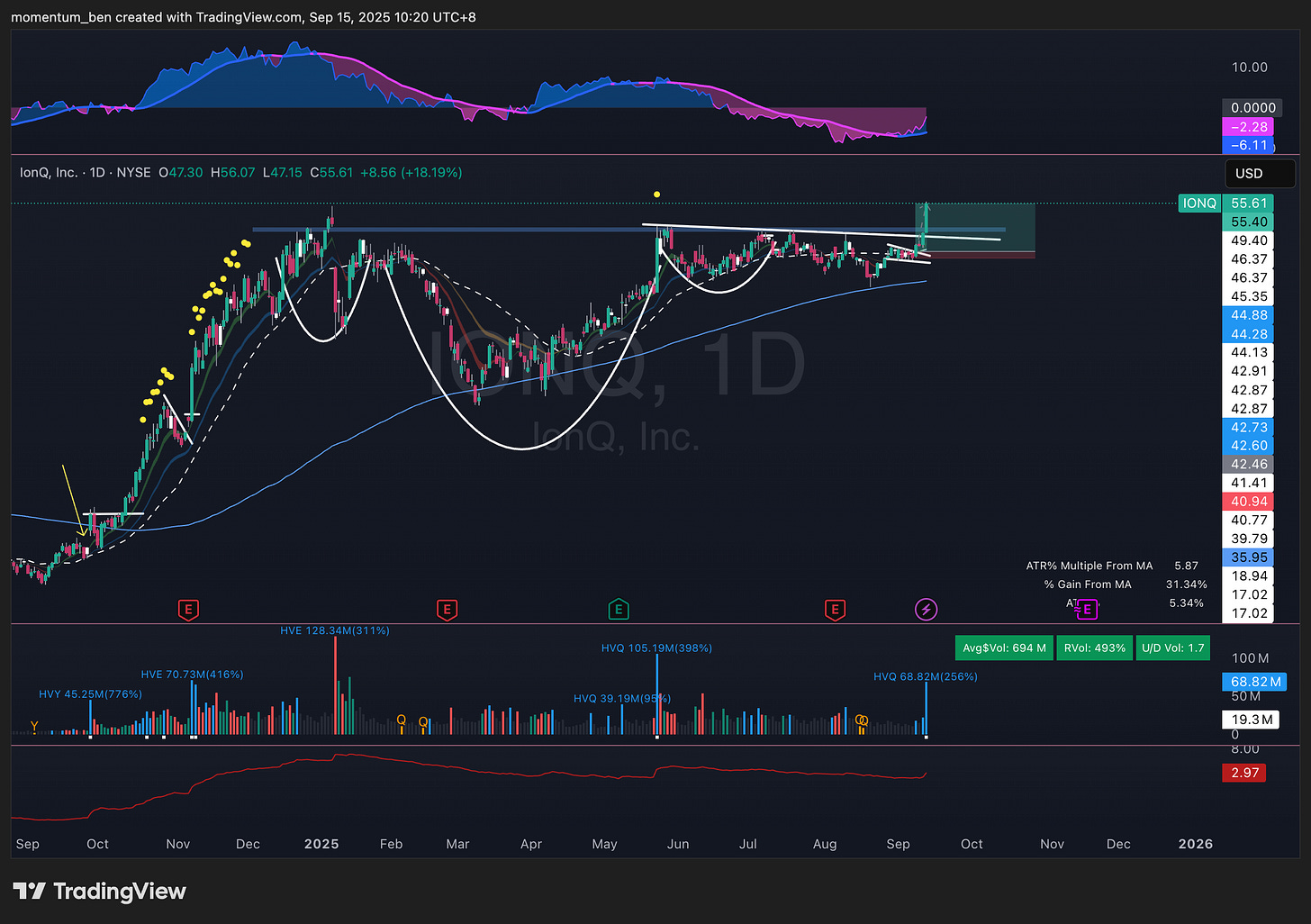Click the 31.34% table value
The height and width of the screenshot is (924, 1311).
(1187, 584)
